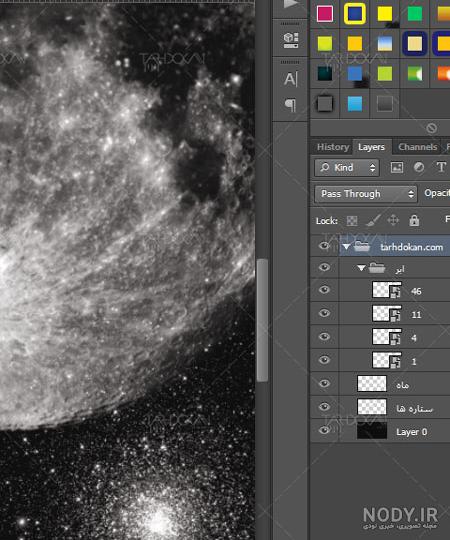
Task: Select the ستاره ها layer name
Action: (x=414, y=408)
